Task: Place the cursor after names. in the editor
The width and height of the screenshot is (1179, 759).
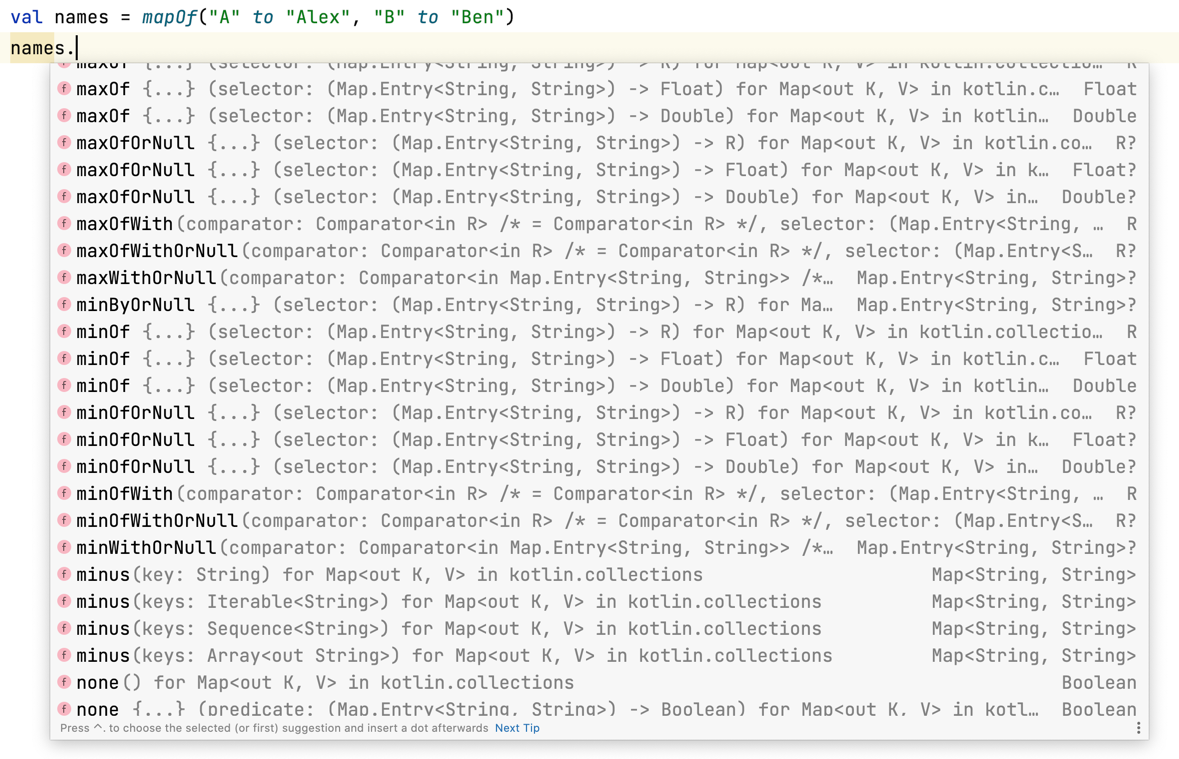Action: tap(77, 48)
